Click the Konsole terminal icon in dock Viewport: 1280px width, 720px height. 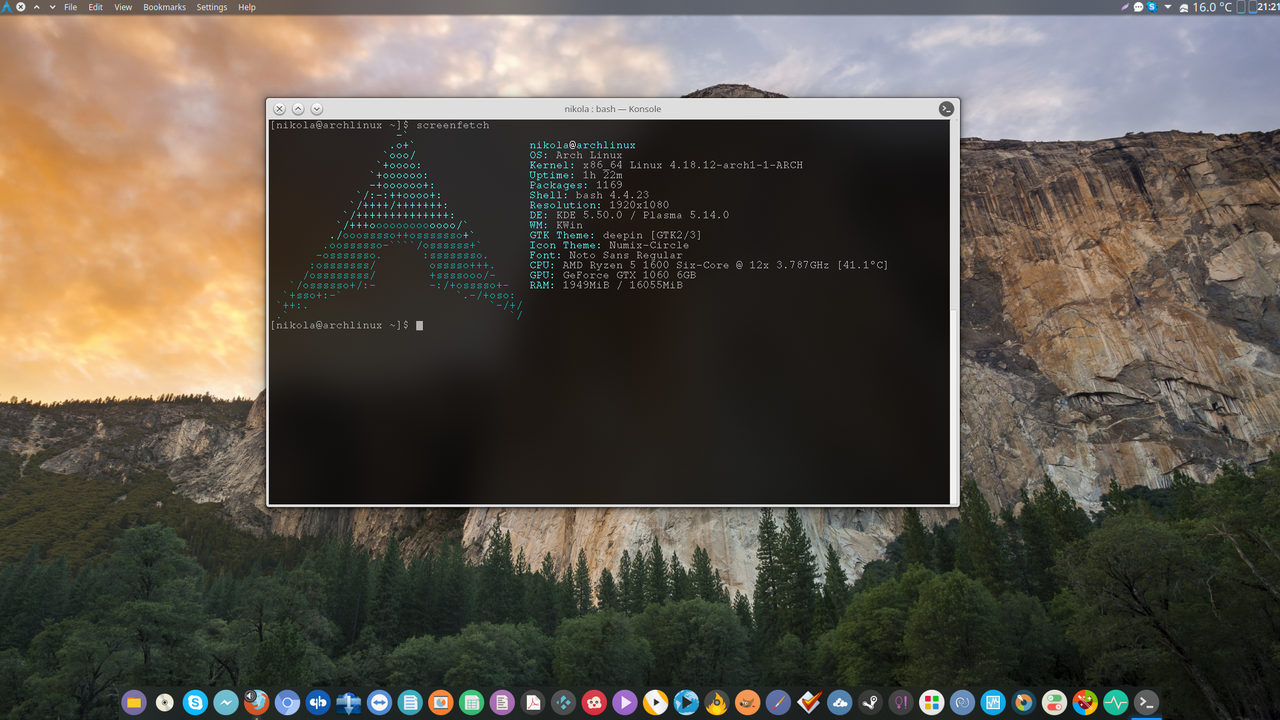pyautogui.click(x=1146, y=703)
